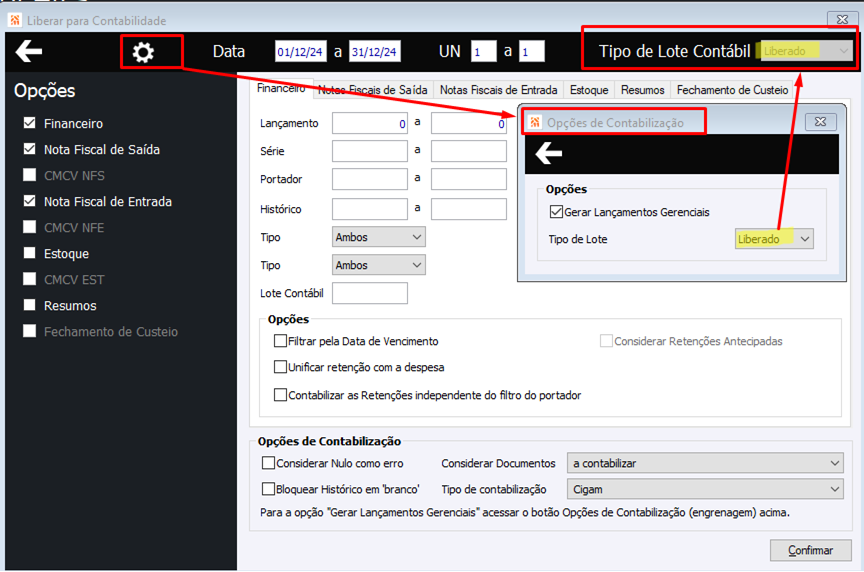This screenshot has height=572, width=864.
Task: Click the Histórico start field
Action: pos(370,209)
